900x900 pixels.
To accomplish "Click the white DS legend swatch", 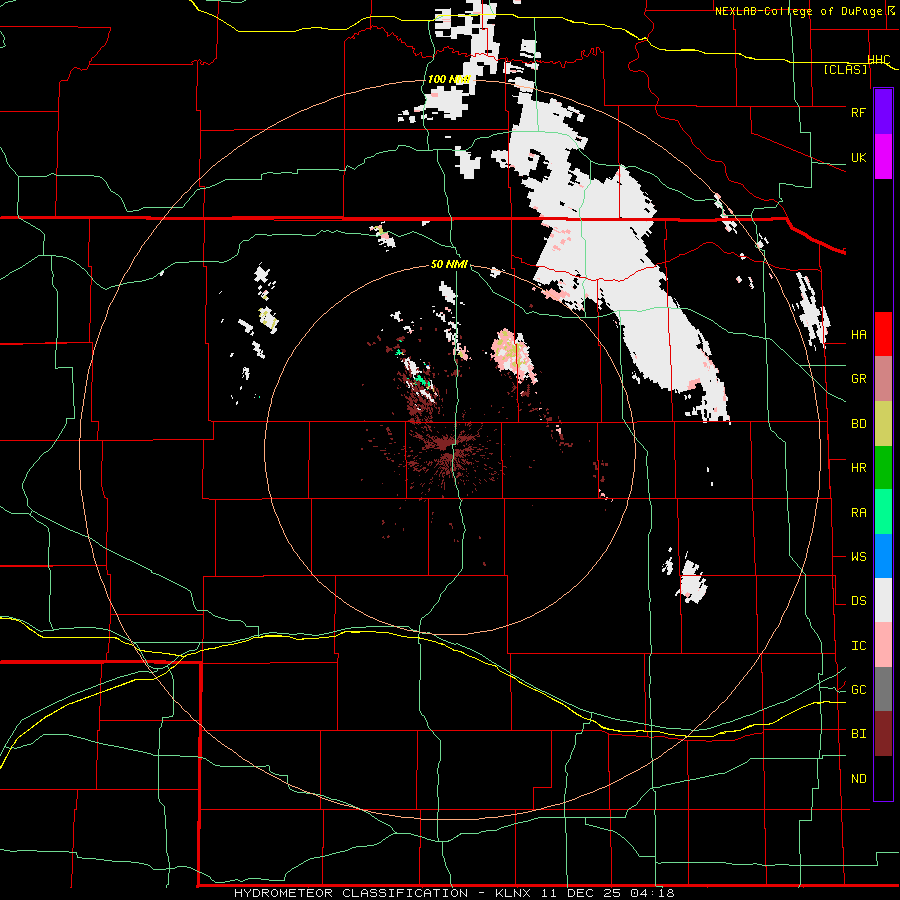I will (883, 600).
